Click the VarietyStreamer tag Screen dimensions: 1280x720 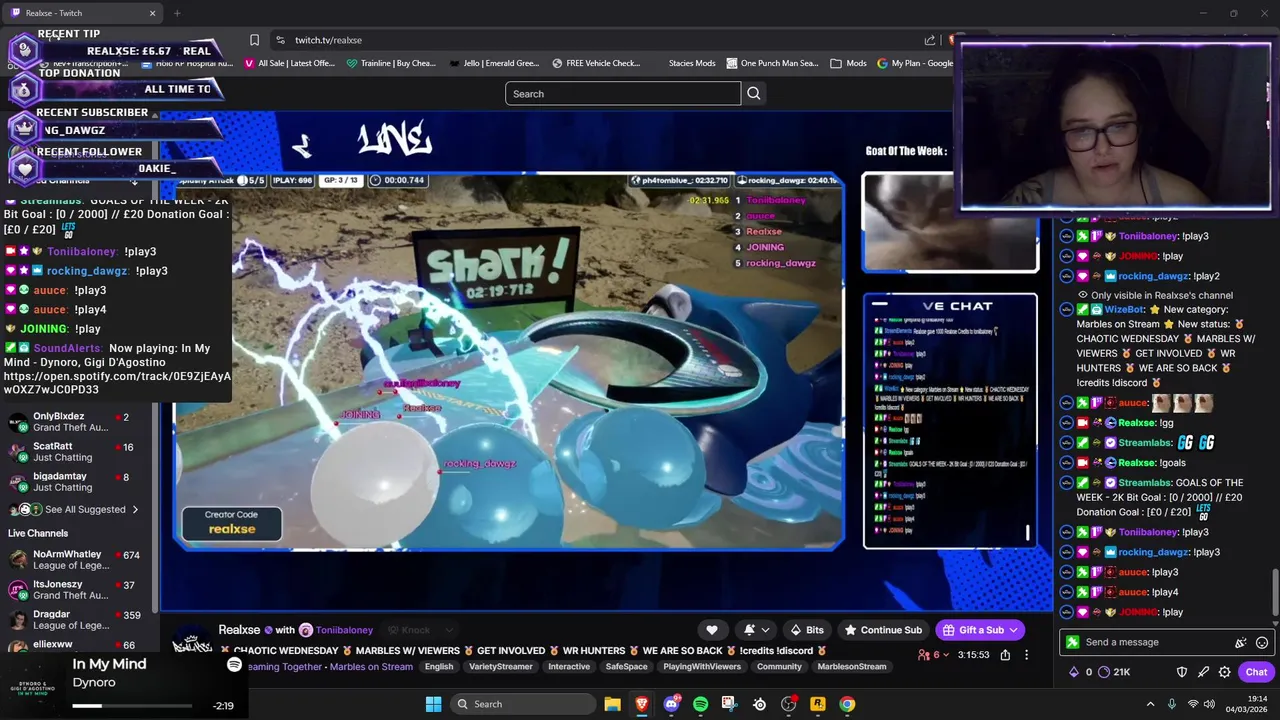pos(501,667)
